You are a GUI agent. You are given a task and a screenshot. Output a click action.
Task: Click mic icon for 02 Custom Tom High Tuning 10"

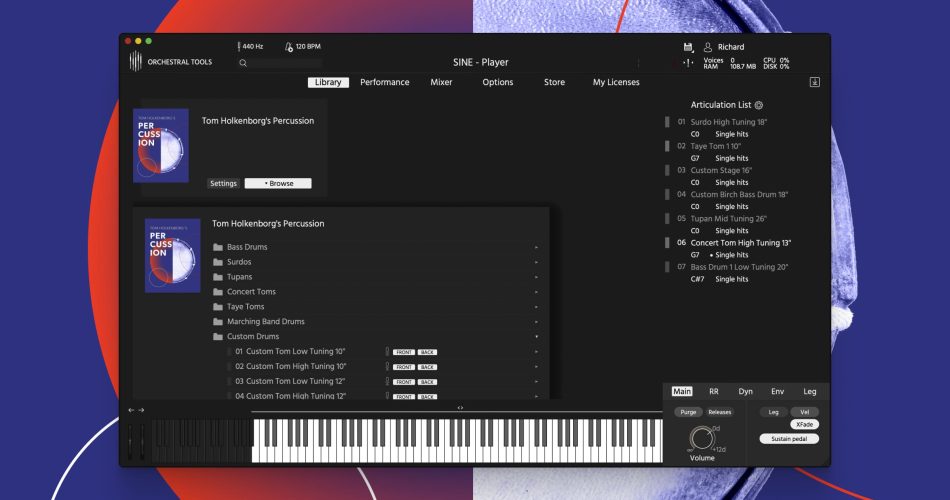coord(387,367)
